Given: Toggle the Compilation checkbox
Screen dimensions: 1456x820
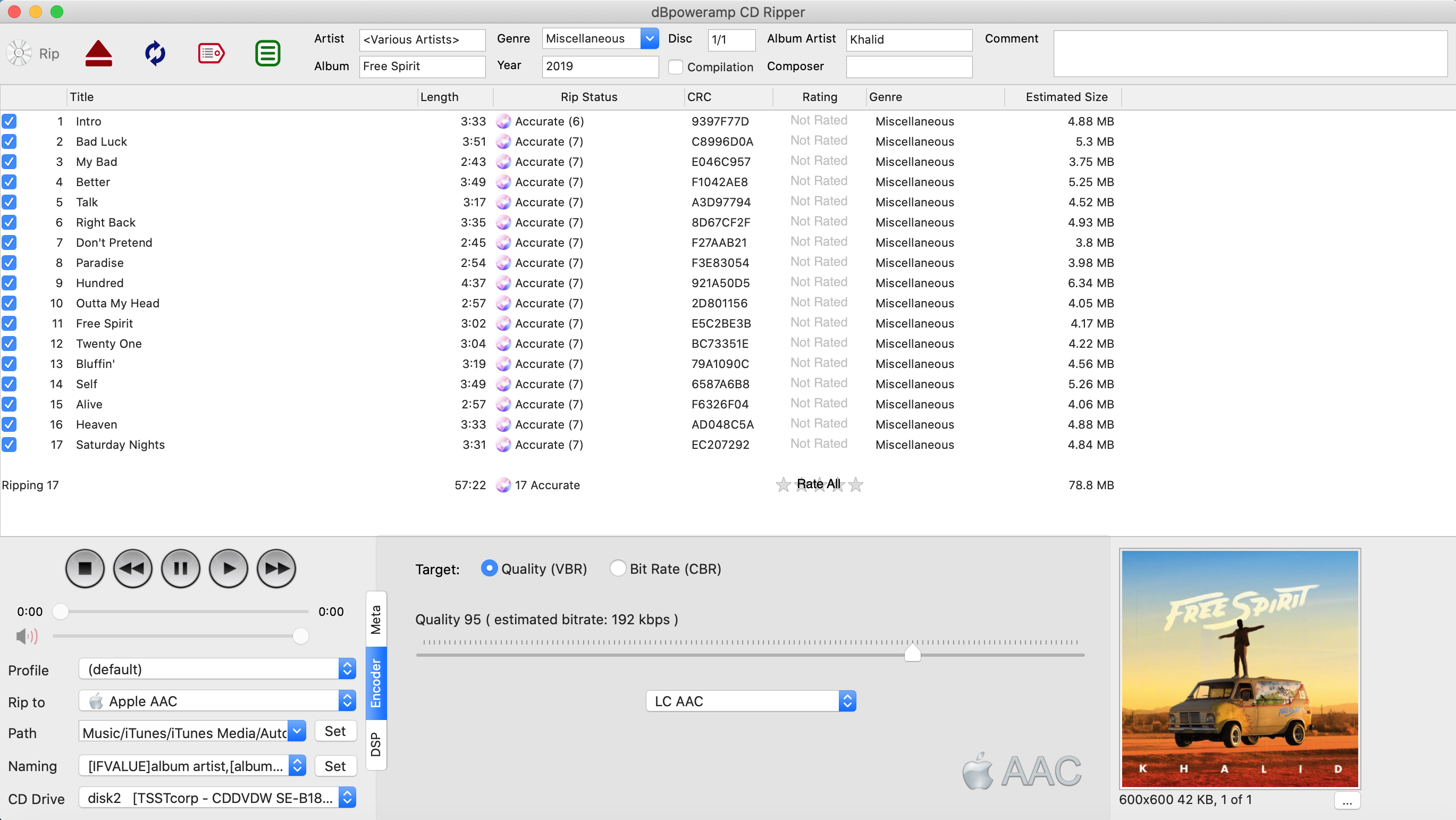Looking at the screenshot, I should click(x=676, y=67).
